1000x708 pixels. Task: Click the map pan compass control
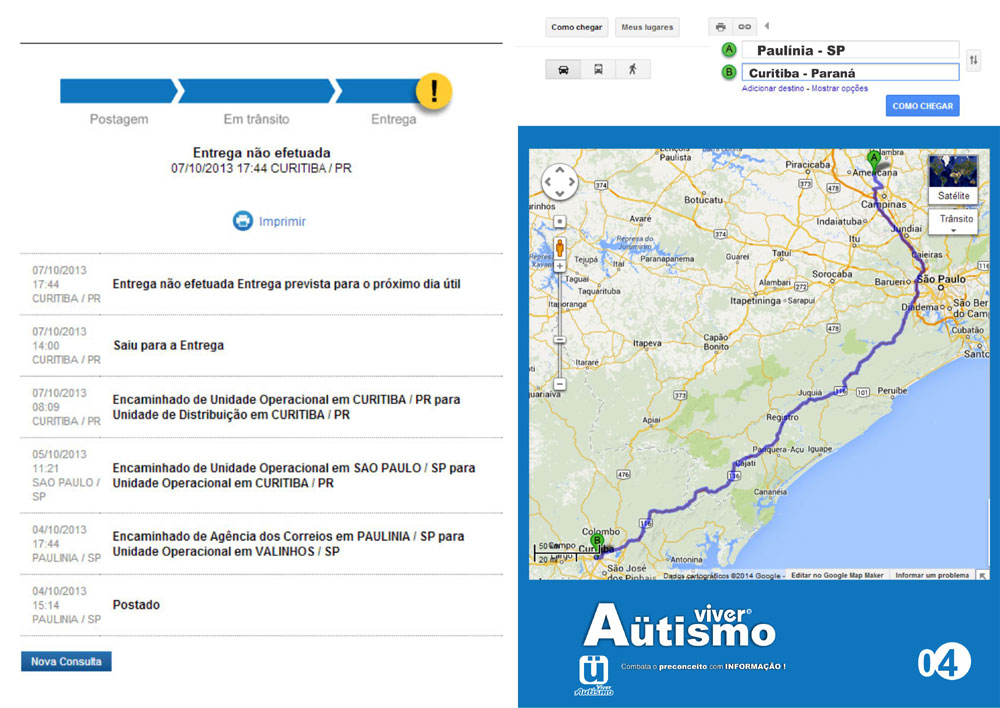point(560,183)
